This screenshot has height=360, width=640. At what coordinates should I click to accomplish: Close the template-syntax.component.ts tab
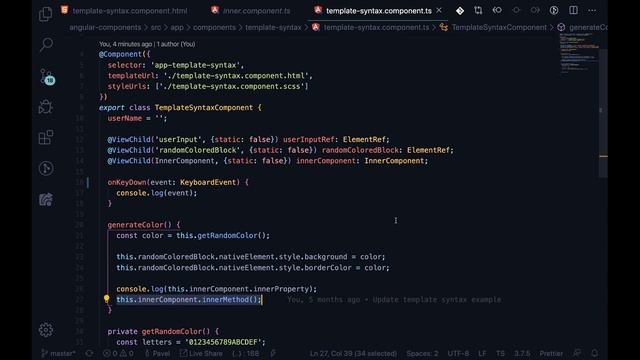pyautogui.click(x=439, y=10)
